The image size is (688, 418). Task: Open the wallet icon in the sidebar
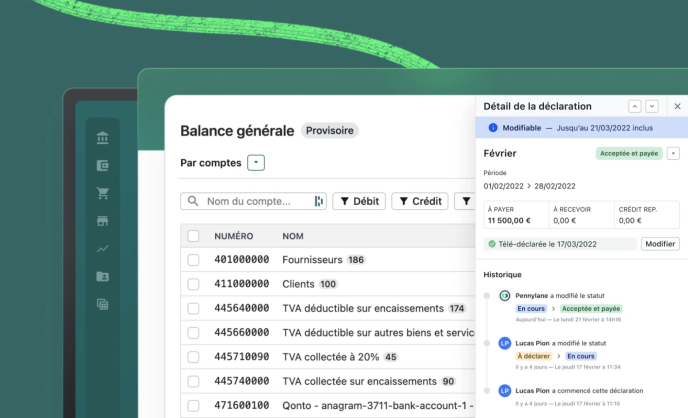point(102,165)
